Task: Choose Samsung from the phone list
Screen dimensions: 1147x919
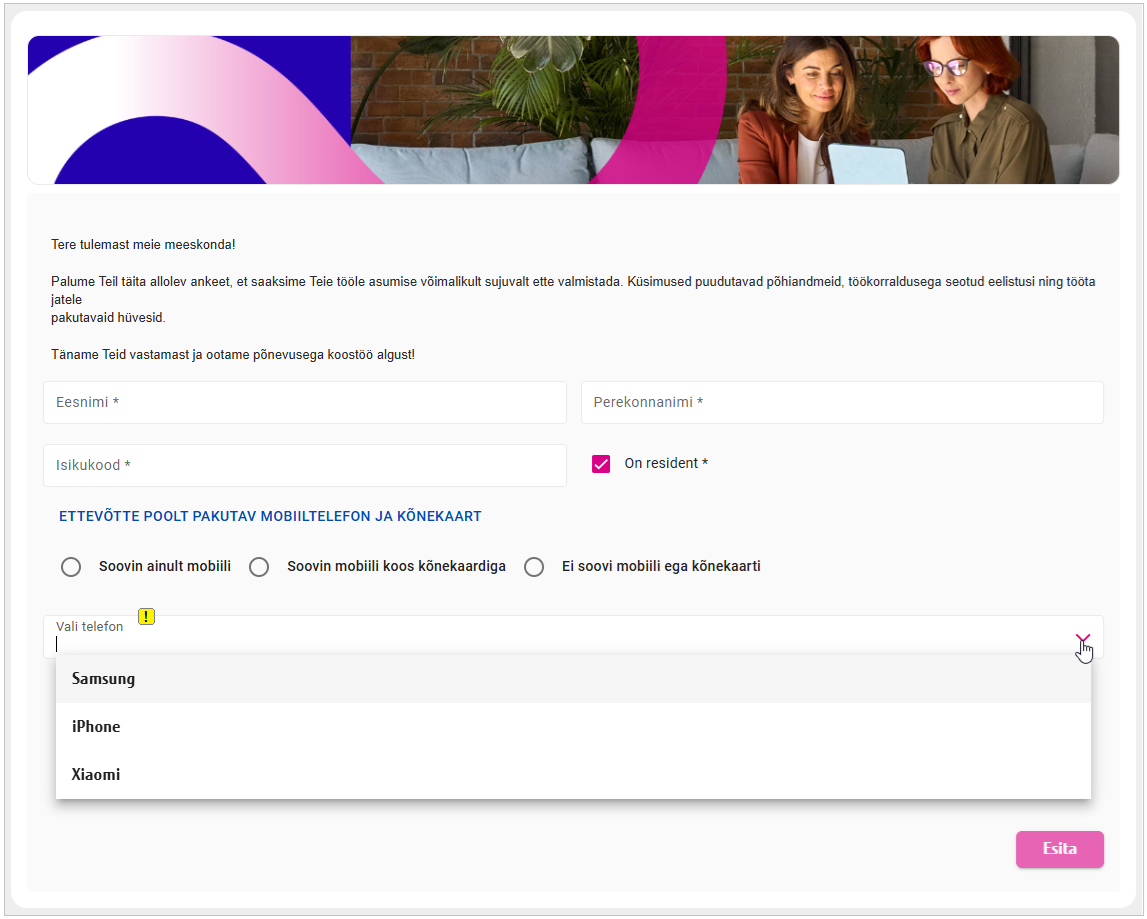Action: pos(573,679)
